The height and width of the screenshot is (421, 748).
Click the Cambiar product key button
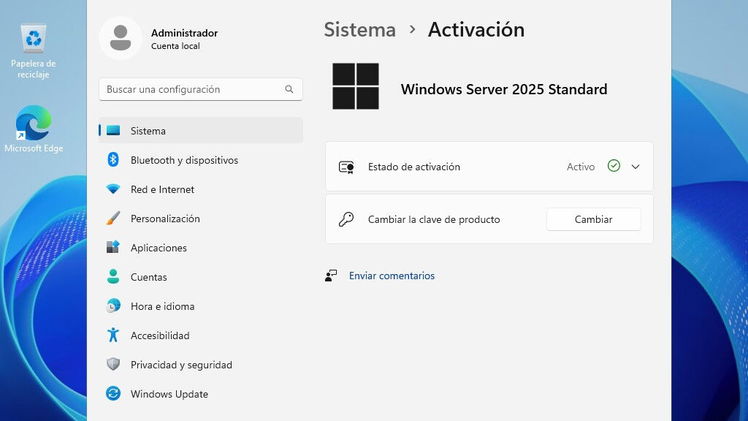[x=593, y=219]
